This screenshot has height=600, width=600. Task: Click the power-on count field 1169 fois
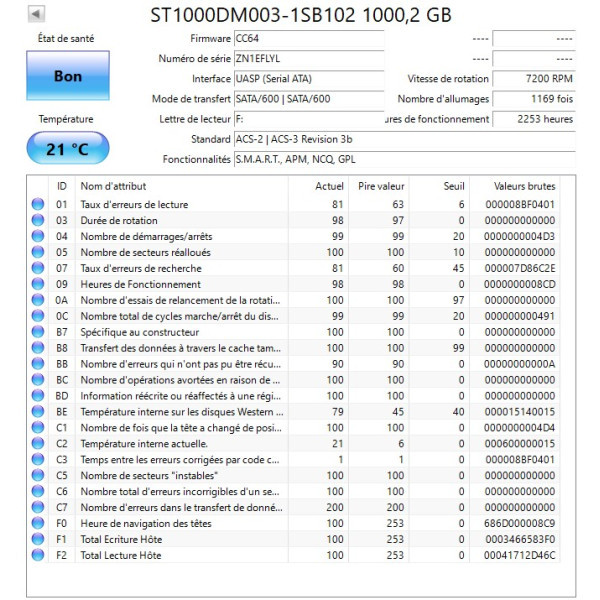coord(534,99)
